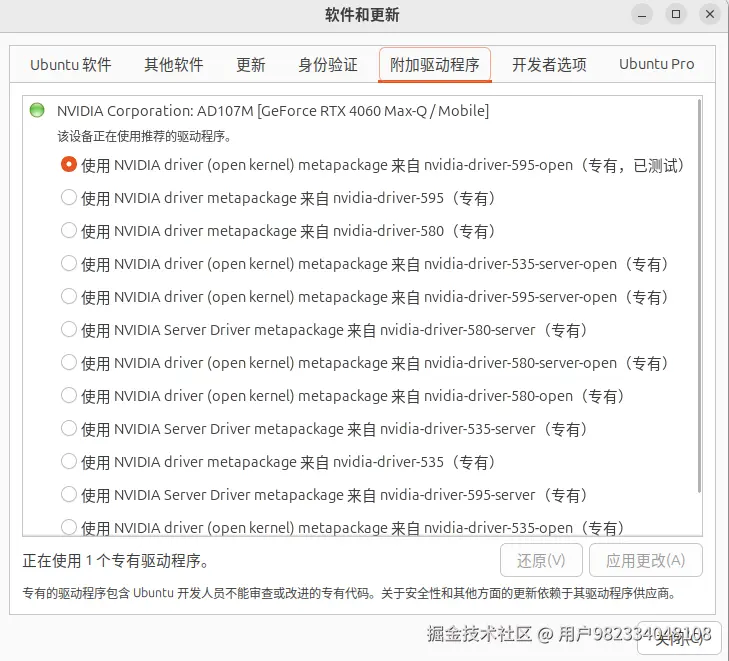
Task: Click the 软件和更新 window title
Action: tap(362, 15)
